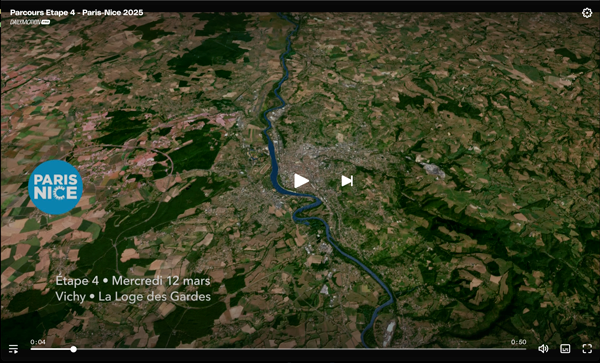Mute the video with the speaker icon
Viewport: 600px width, 363px height.
pyautogui.click(x=543, y=348)
